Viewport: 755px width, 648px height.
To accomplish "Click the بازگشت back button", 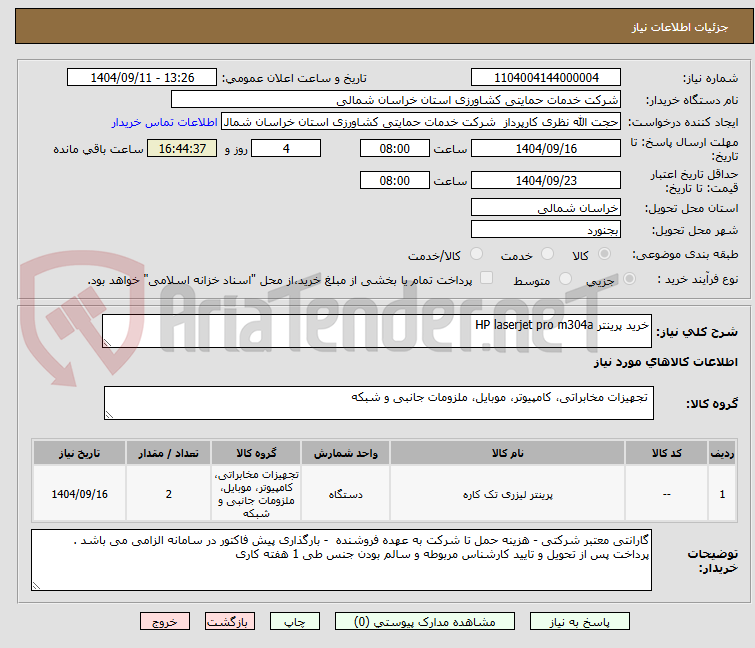I will [x=230, y=622].
